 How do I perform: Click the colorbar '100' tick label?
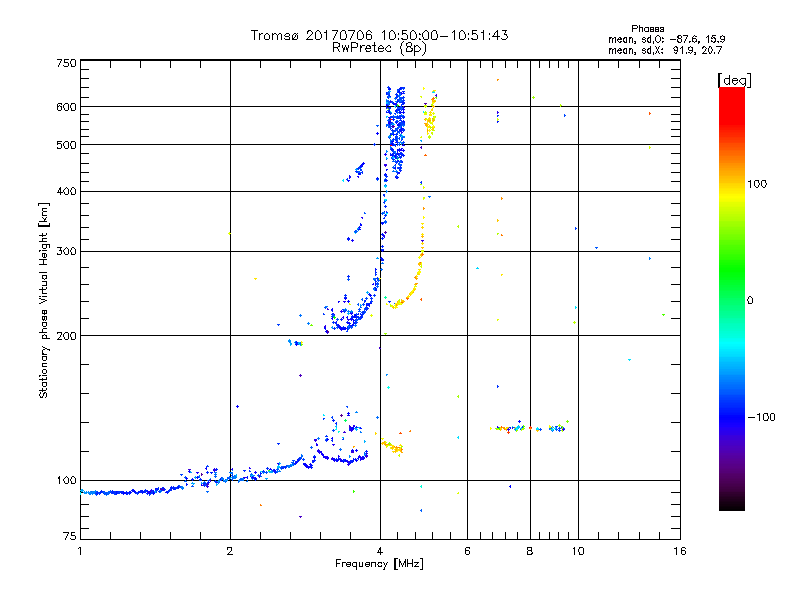coord(757,184)
